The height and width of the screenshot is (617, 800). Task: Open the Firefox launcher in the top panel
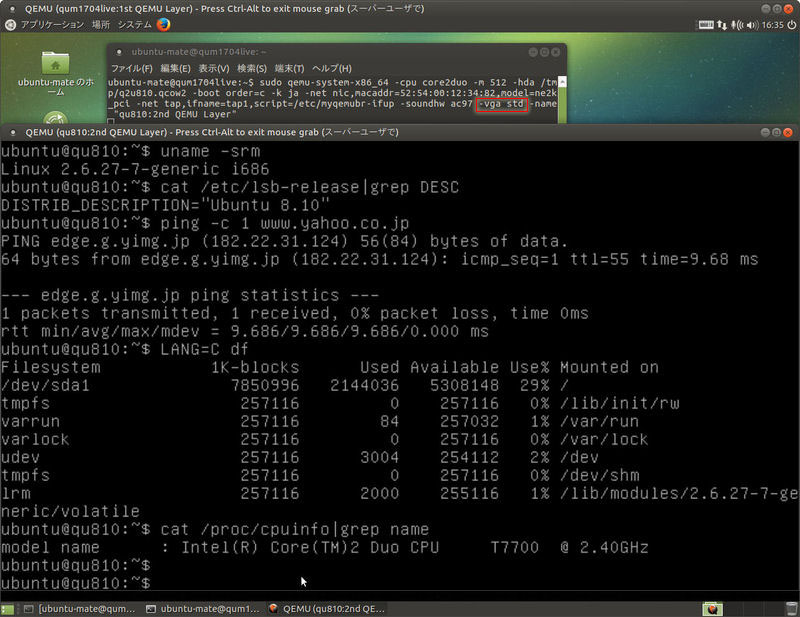point(163,24)
